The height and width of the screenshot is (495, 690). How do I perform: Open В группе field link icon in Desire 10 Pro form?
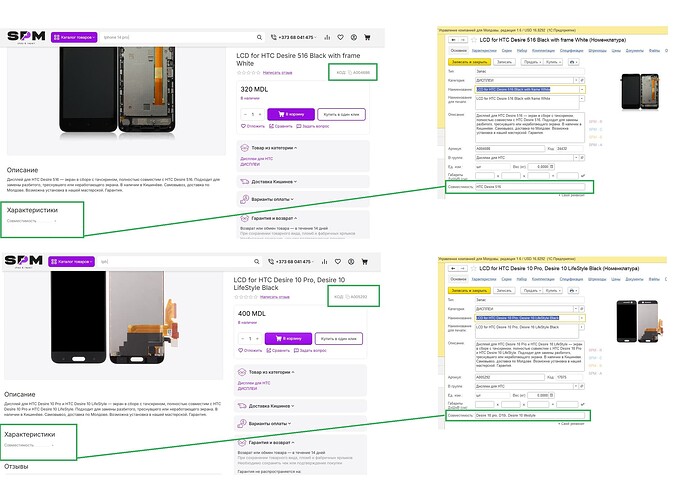click(582, 386)
